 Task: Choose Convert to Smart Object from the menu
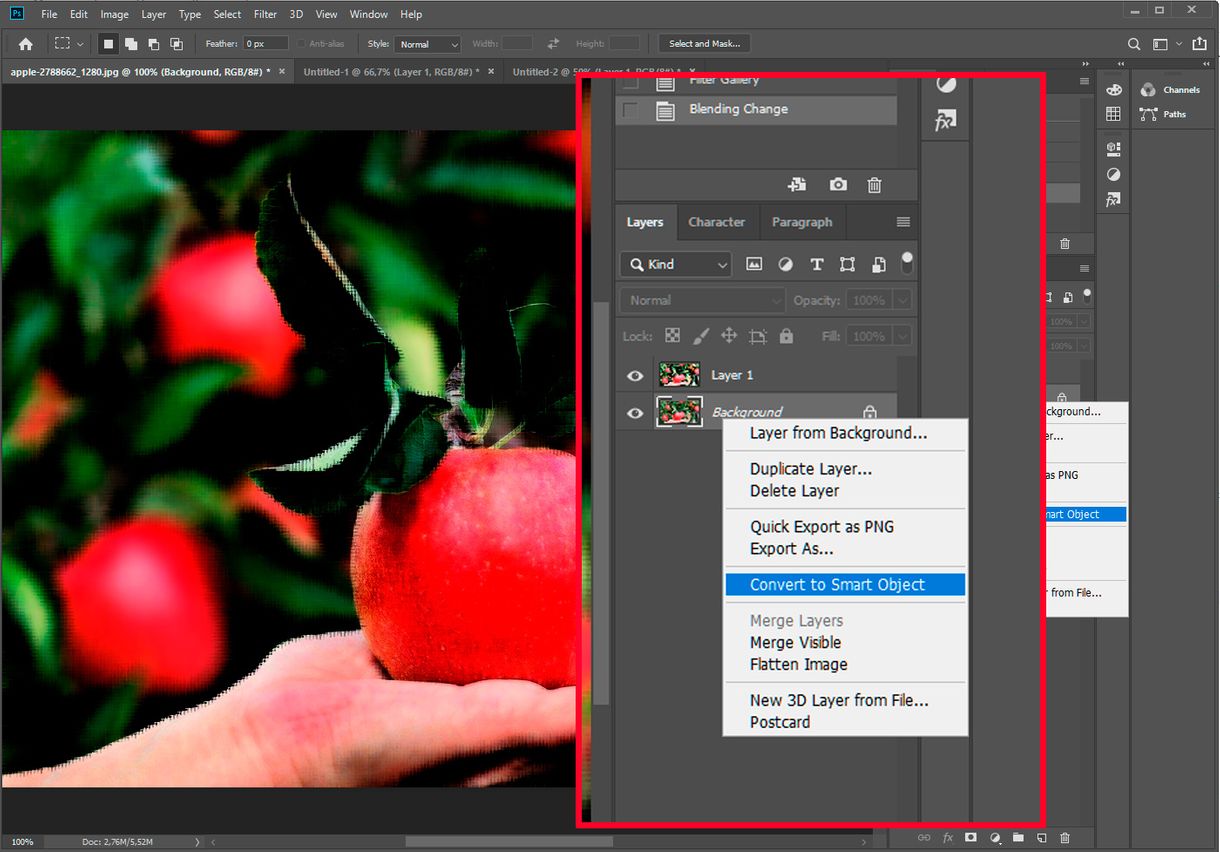(845, 584)
